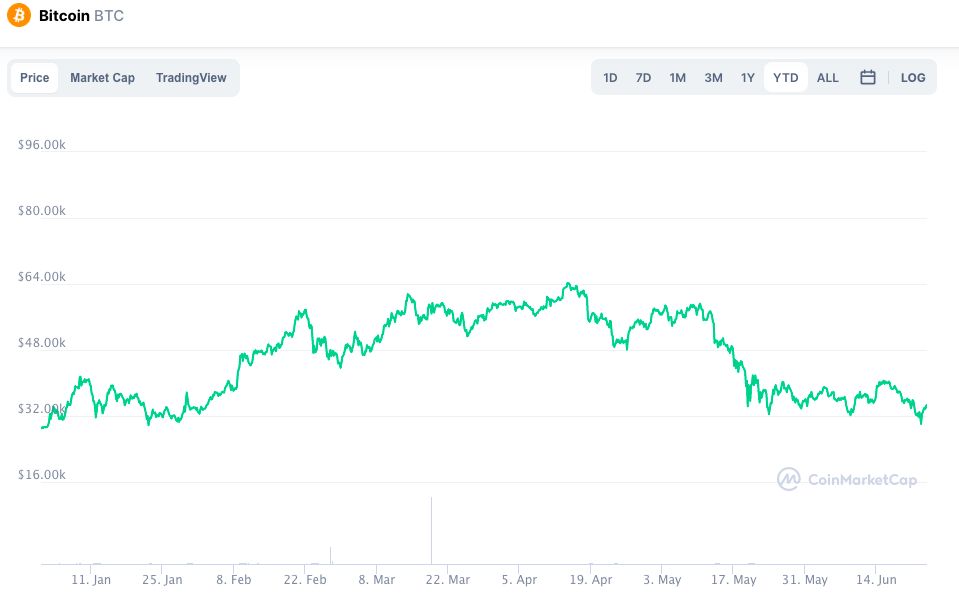Click the $64.00k axis label
The height and width of the screenshot is (607, 959).
point(42,277)
